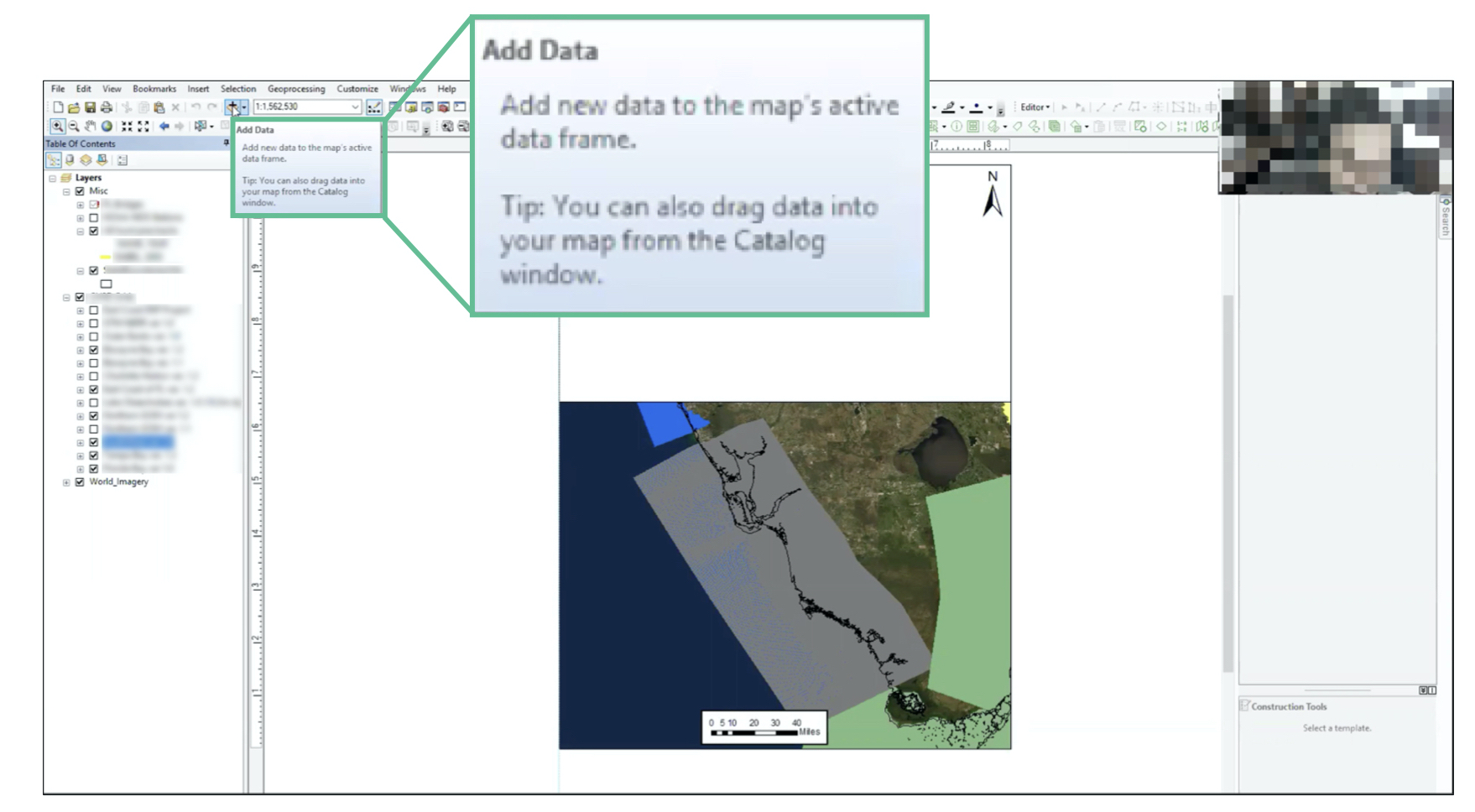Open the map scale dropdown

(x=355, y=107)
